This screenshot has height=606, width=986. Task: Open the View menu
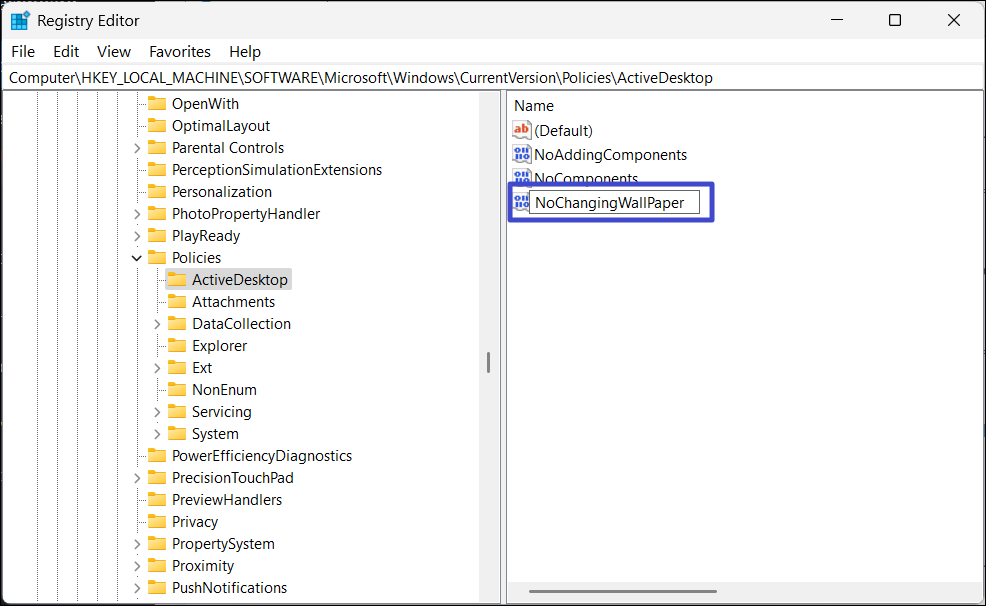[x=114, y=52]
